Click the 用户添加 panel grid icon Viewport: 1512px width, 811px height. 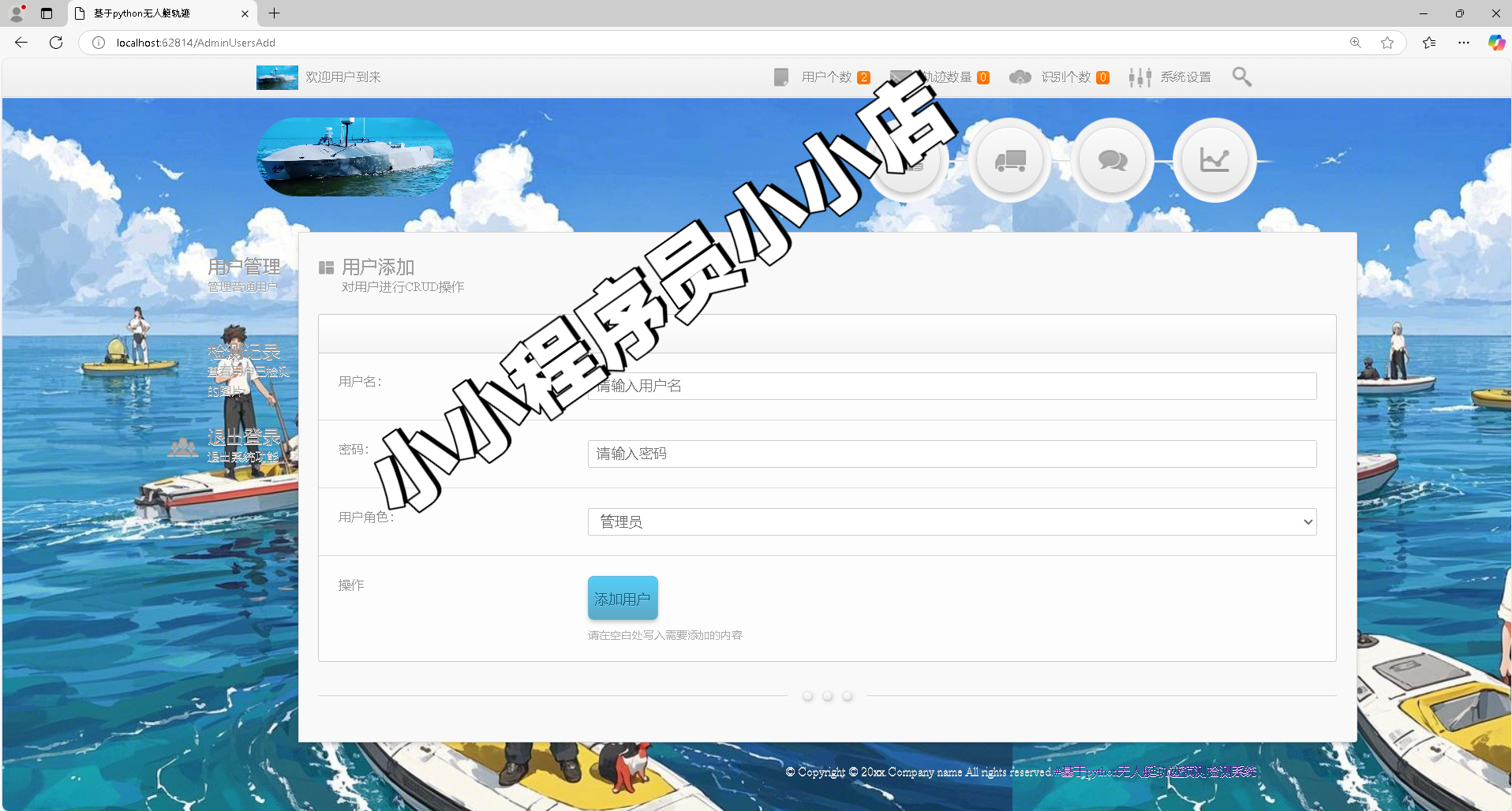(x=326, y=267)
